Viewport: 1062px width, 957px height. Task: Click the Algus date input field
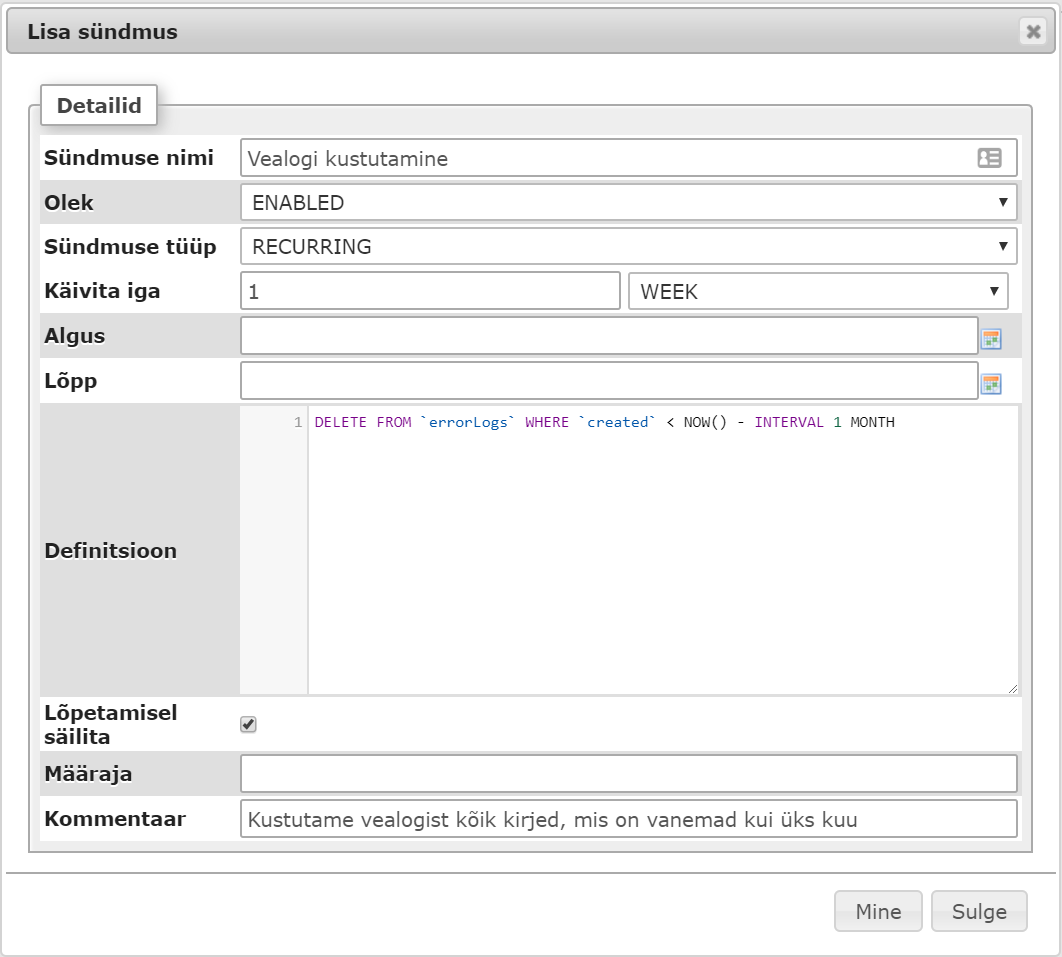click(x=608, y=336)
